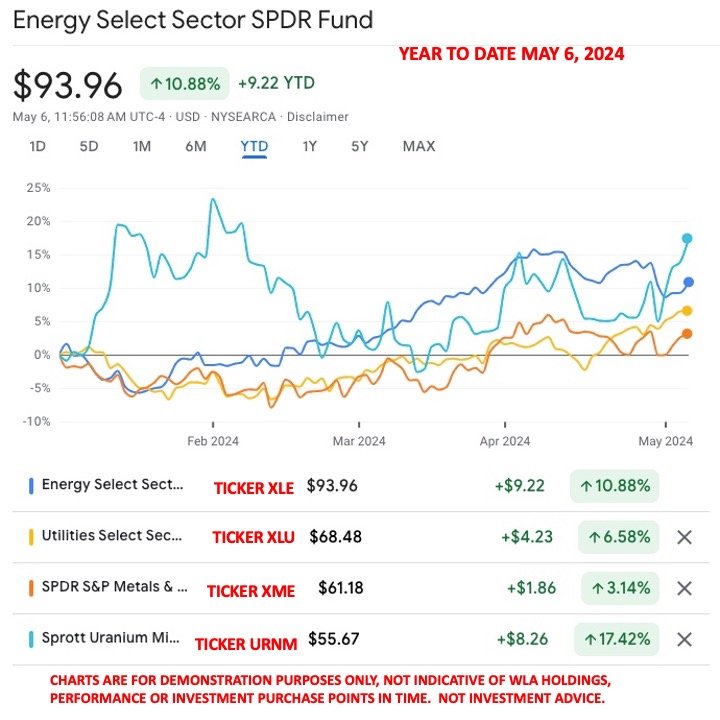Viewport: 720px width, 720px height.
Task: Click the yellow Utilities endpoint dot on chart
Action: pos(687,311)
